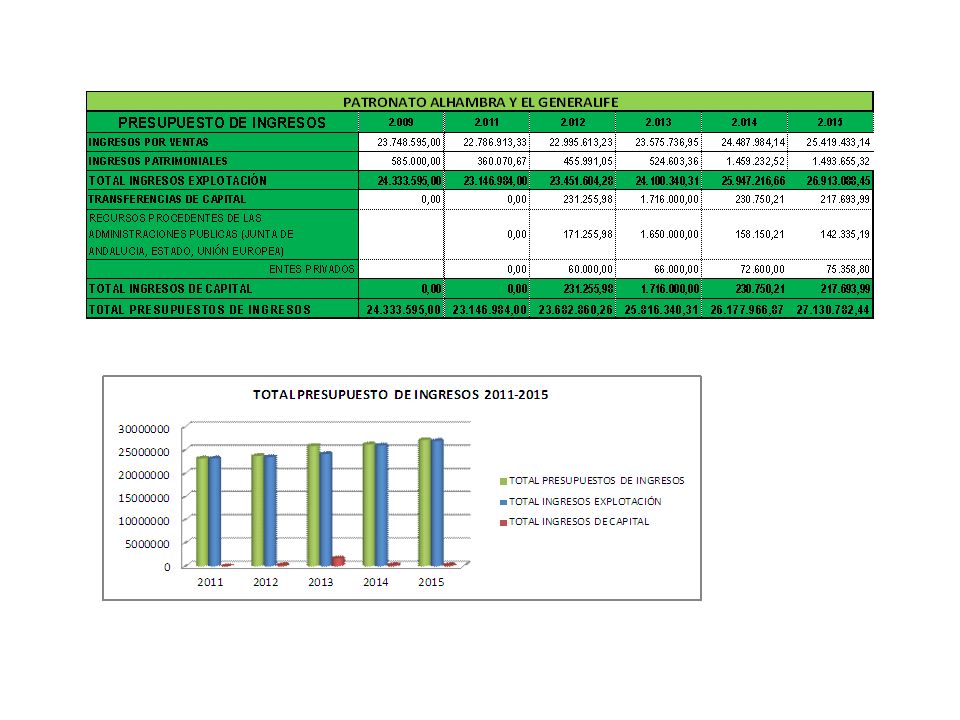
Task: Click the value 22.995.613,23
Action: point(580,142)
